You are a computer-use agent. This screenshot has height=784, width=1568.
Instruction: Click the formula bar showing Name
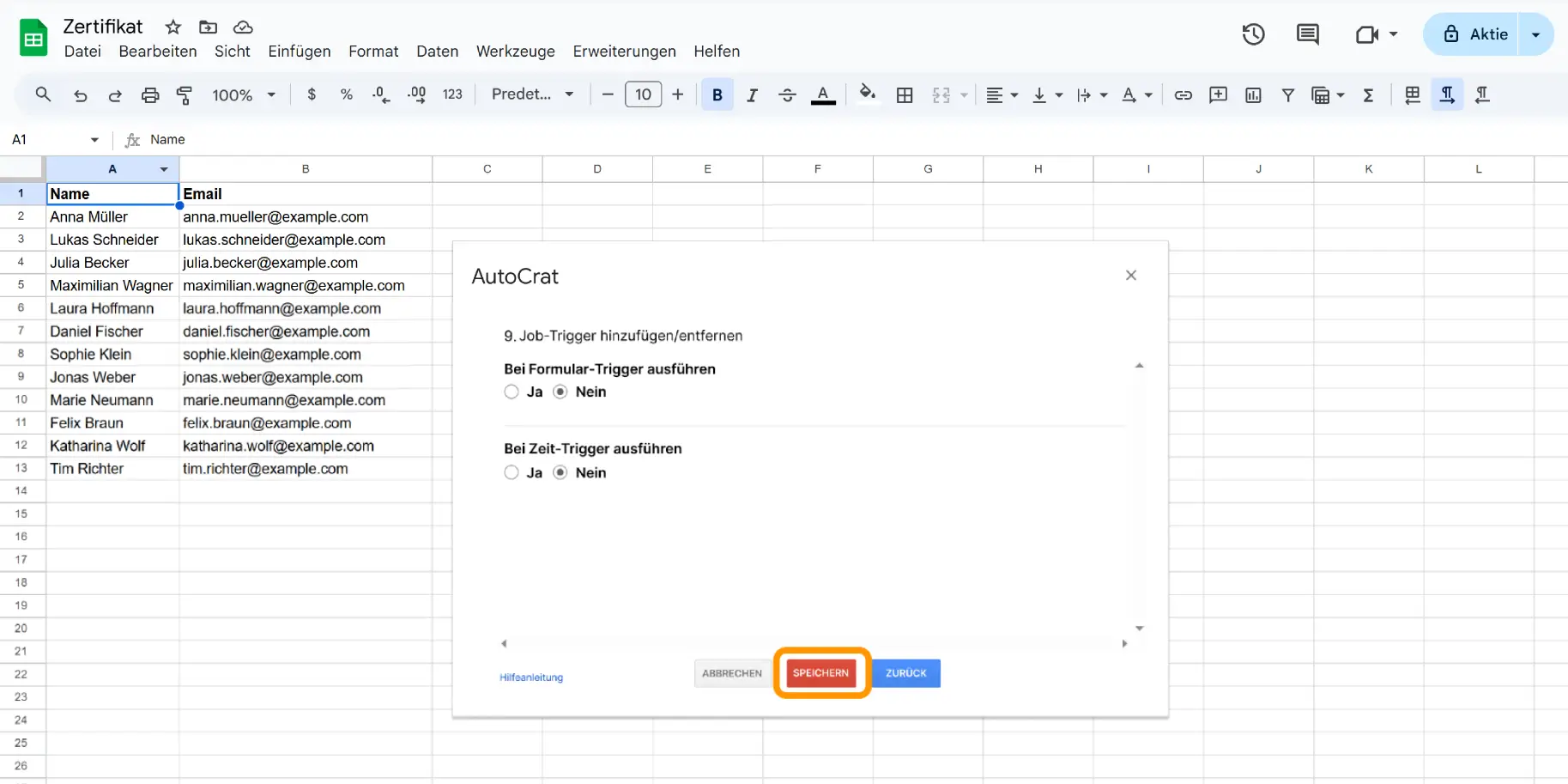pyautogui.click(x=854, y=140)
